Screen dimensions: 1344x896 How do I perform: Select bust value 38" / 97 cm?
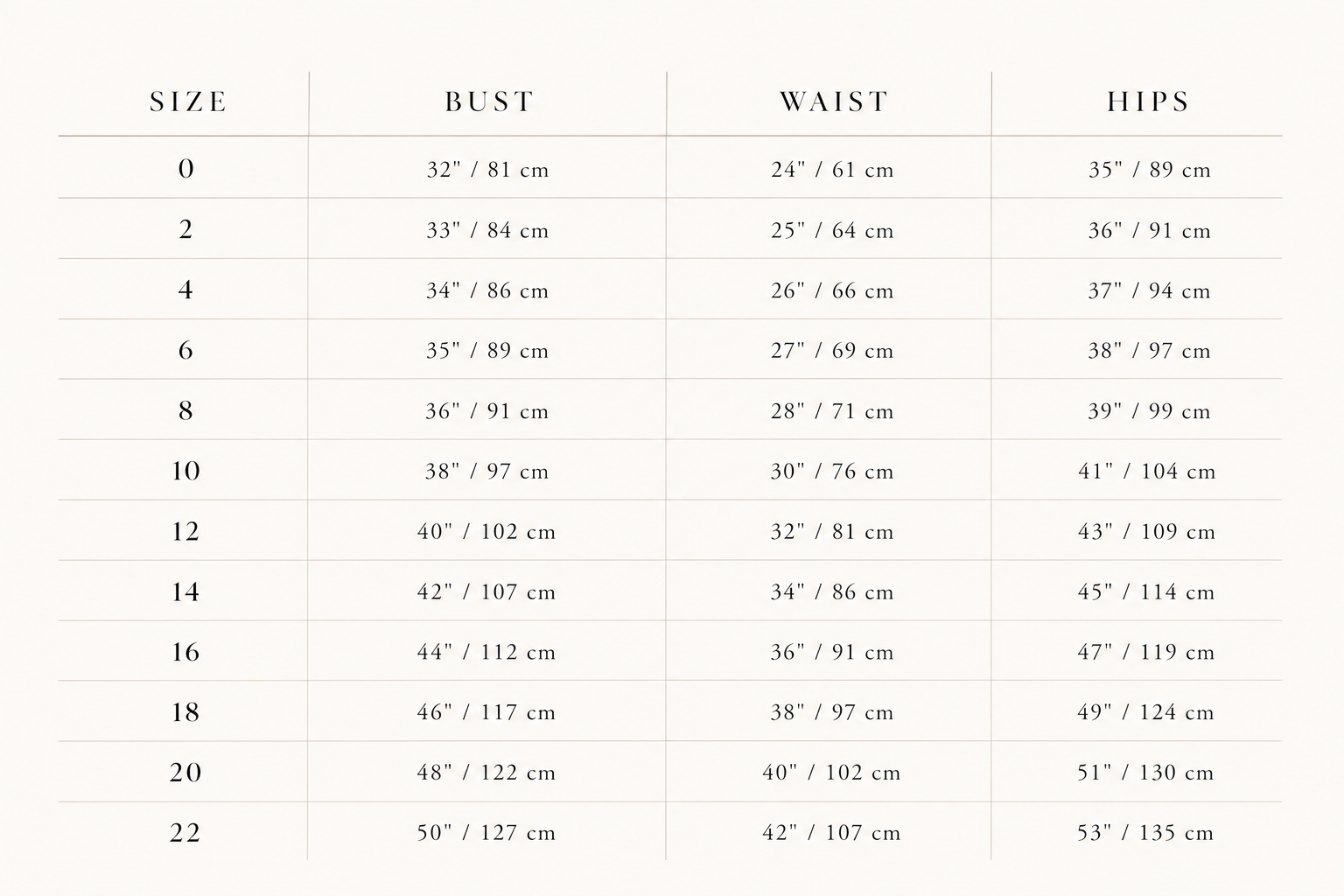pyautogui.click(x=486, y=472)
